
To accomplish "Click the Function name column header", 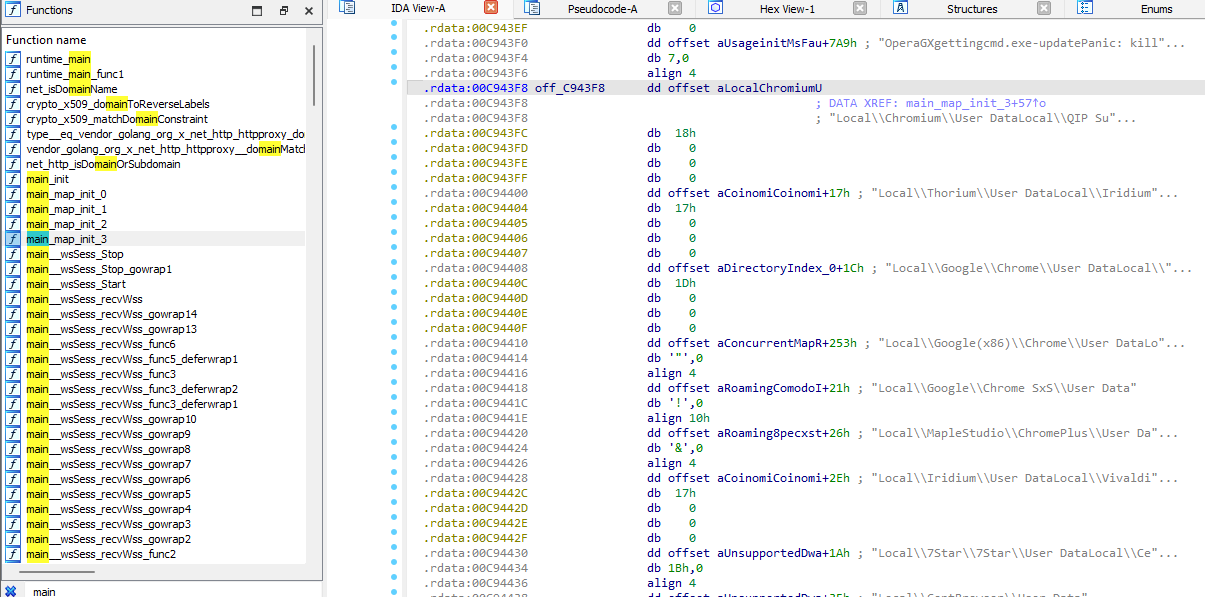I will [x=46, y=40].
